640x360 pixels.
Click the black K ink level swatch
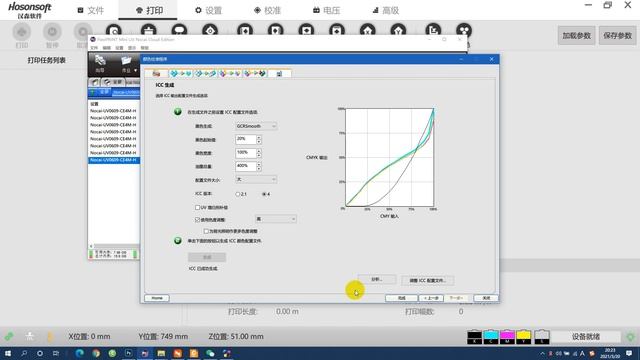tap(474, 337)
